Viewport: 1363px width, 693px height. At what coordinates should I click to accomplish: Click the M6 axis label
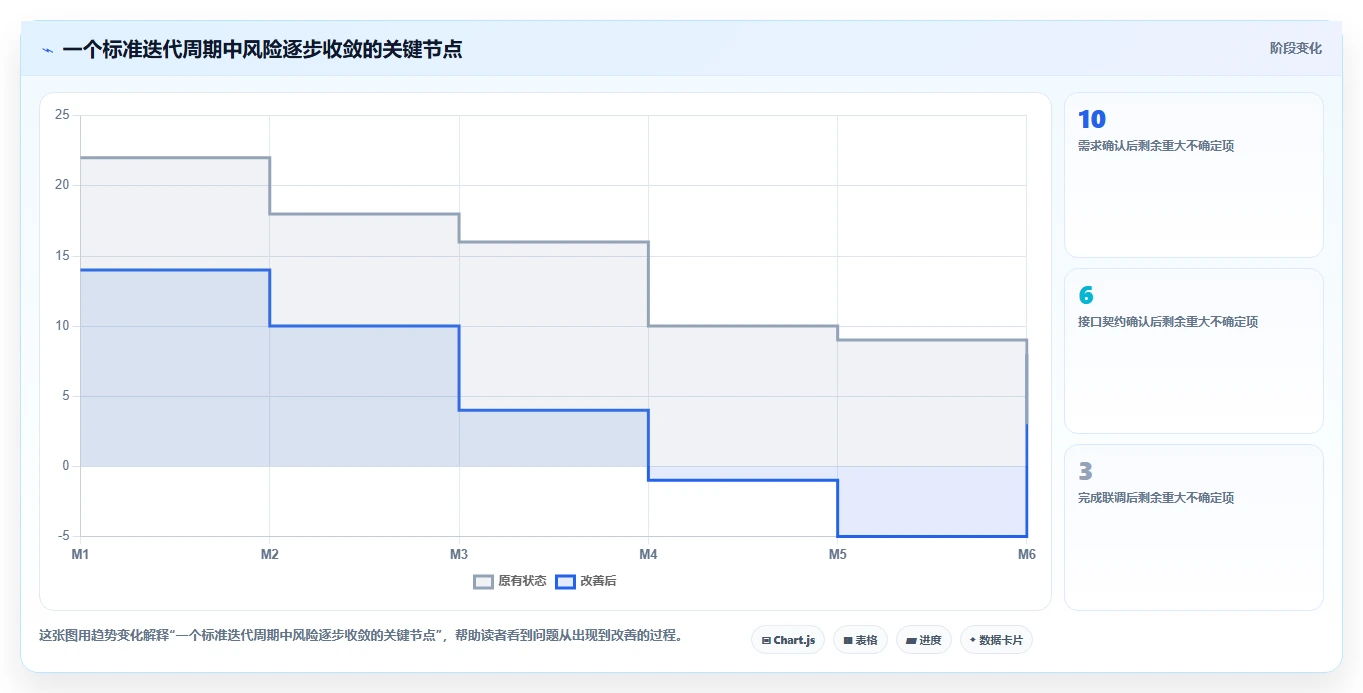(x=1026, y=554)
